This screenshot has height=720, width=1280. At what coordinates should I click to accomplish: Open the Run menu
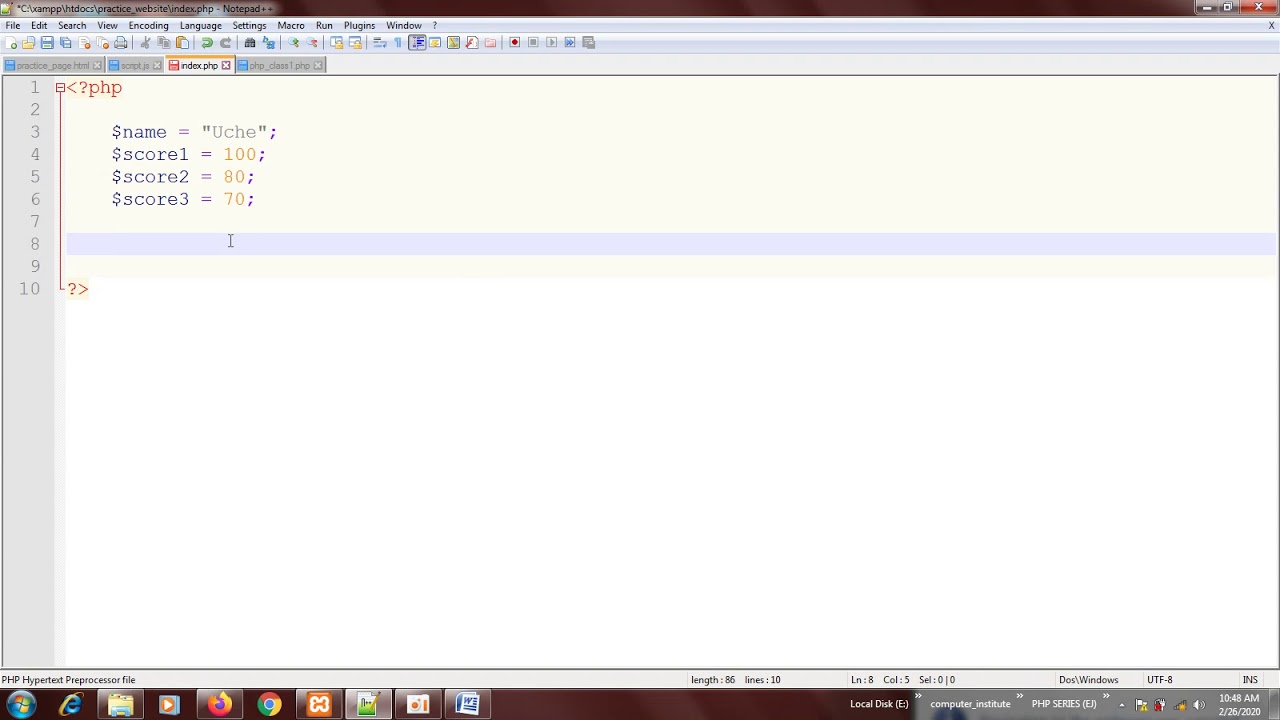[324, 25]
